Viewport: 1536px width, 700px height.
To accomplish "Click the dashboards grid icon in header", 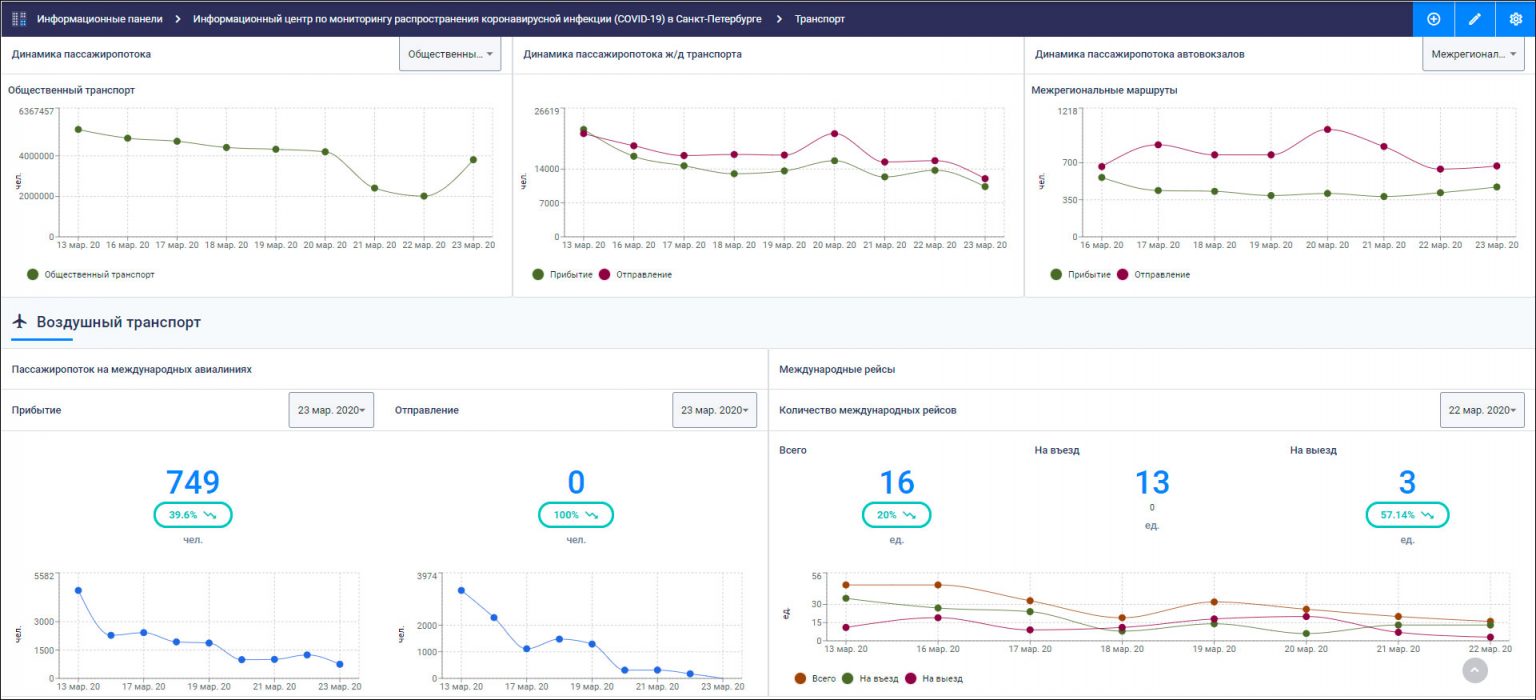I will 19,19.
